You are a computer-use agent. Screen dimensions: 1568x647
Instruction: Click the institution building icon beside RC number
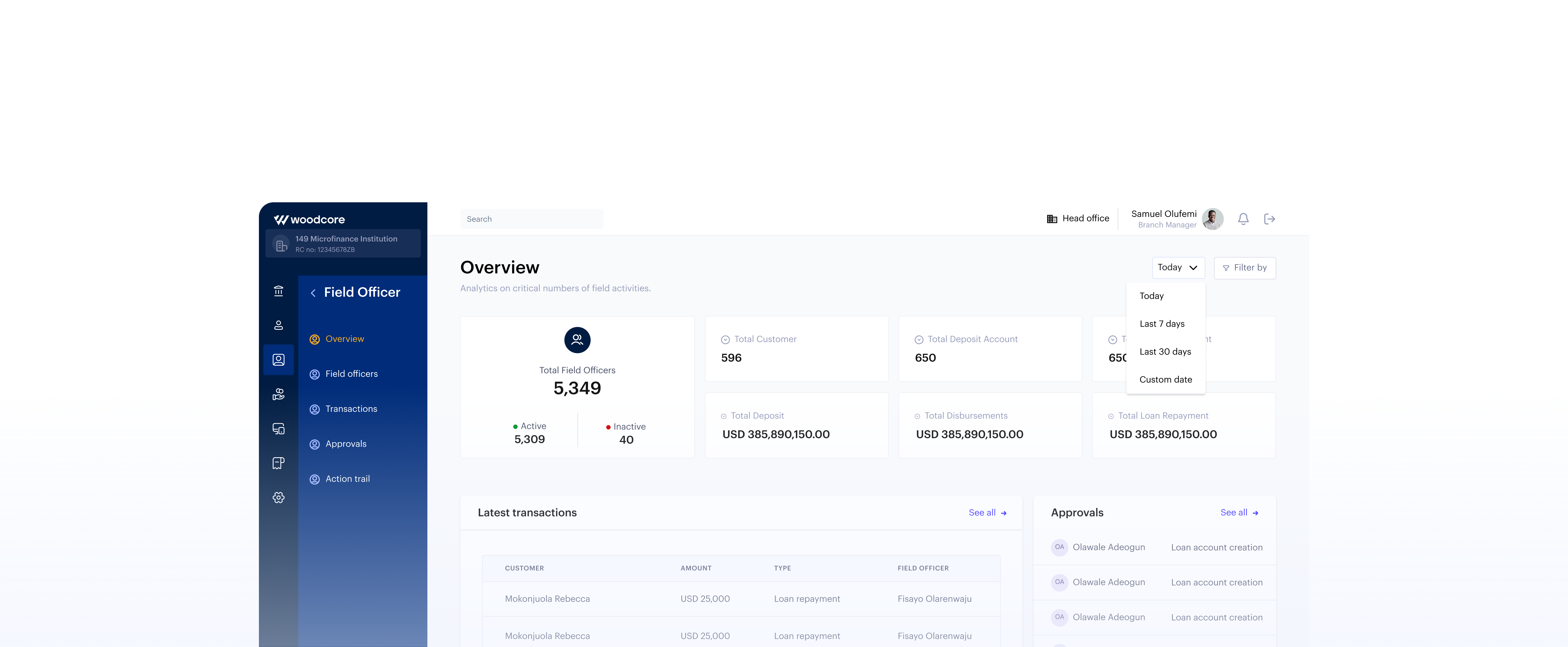(281, 245)
